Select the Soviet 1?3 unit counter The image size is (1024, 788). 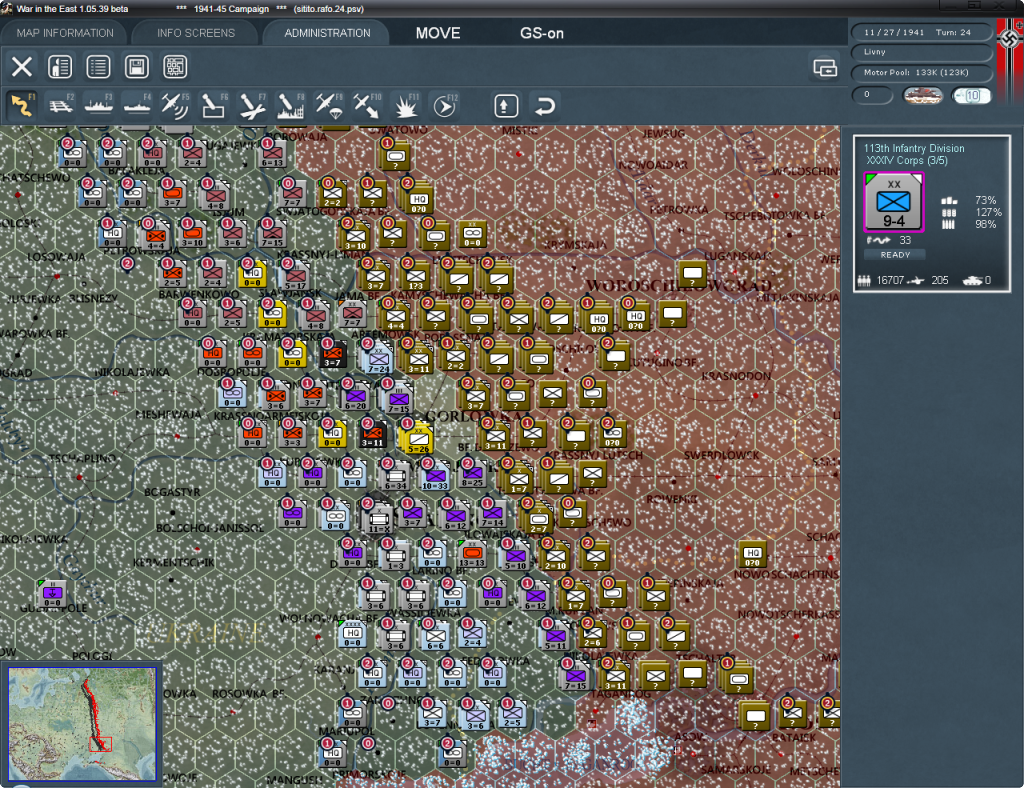pos(415,277)
